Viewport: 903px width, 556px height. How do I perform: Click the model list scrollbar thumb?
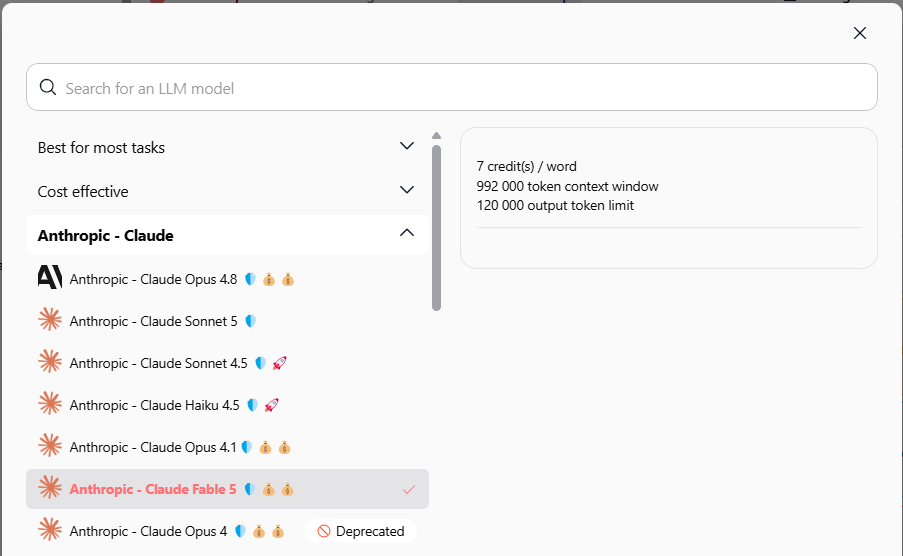click(437, 228)
